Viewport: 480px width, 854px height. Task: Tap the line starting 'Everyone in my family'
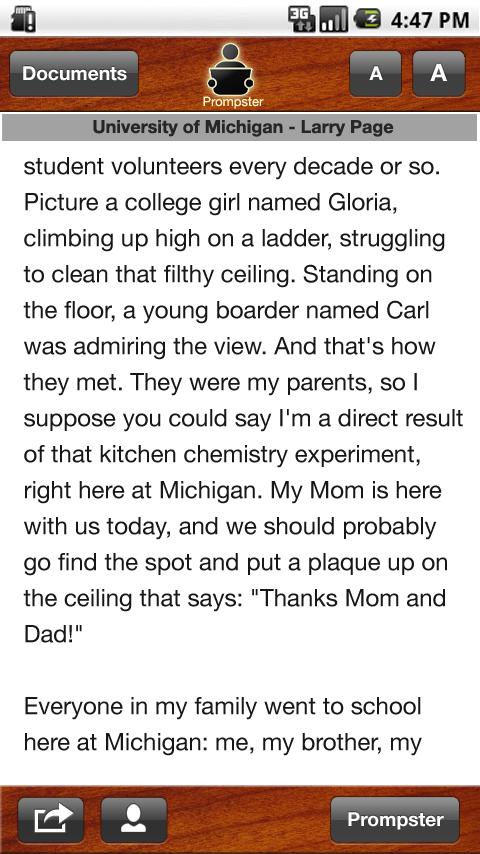223,706
